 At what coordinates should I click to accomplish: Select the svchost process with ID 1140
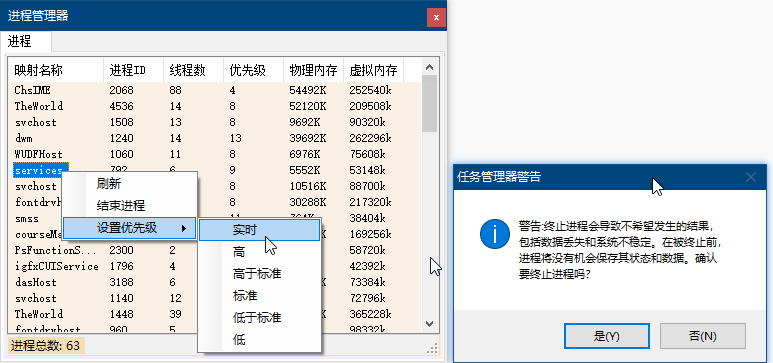pos(214,298)
